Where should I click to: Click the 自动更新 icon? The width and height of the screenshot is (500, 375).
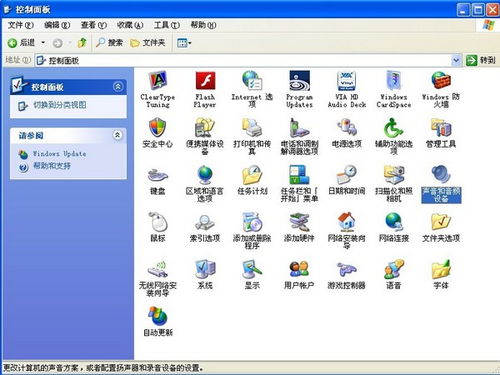tap(157, 316)
